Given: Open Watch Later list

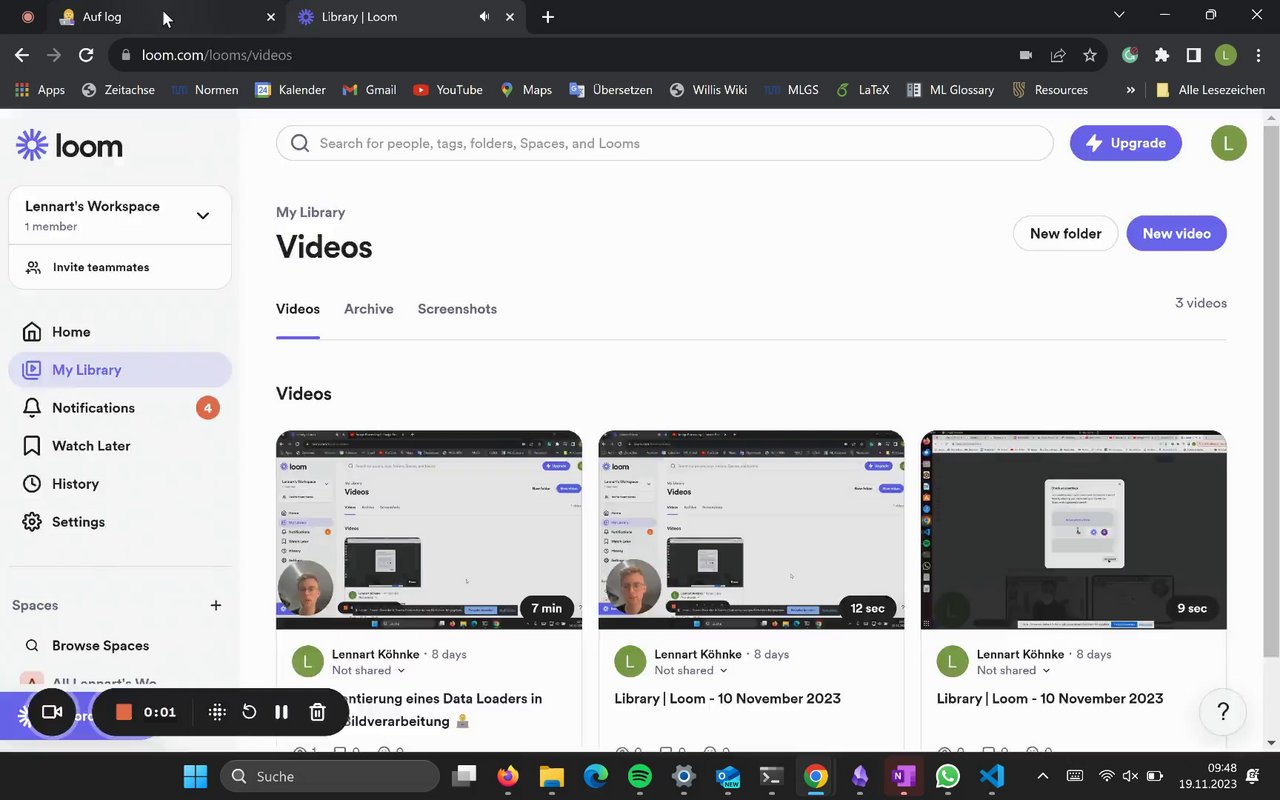Looking at the screenshot, I should point(120,446).
